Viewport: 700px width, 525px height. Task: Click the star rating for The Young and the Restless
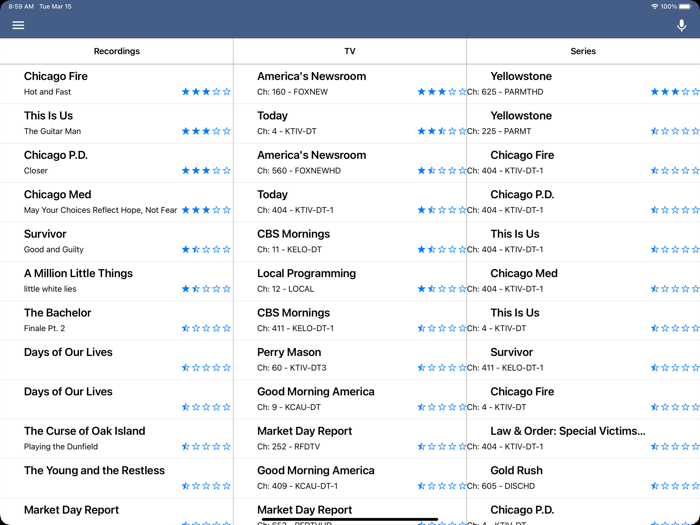206,486
